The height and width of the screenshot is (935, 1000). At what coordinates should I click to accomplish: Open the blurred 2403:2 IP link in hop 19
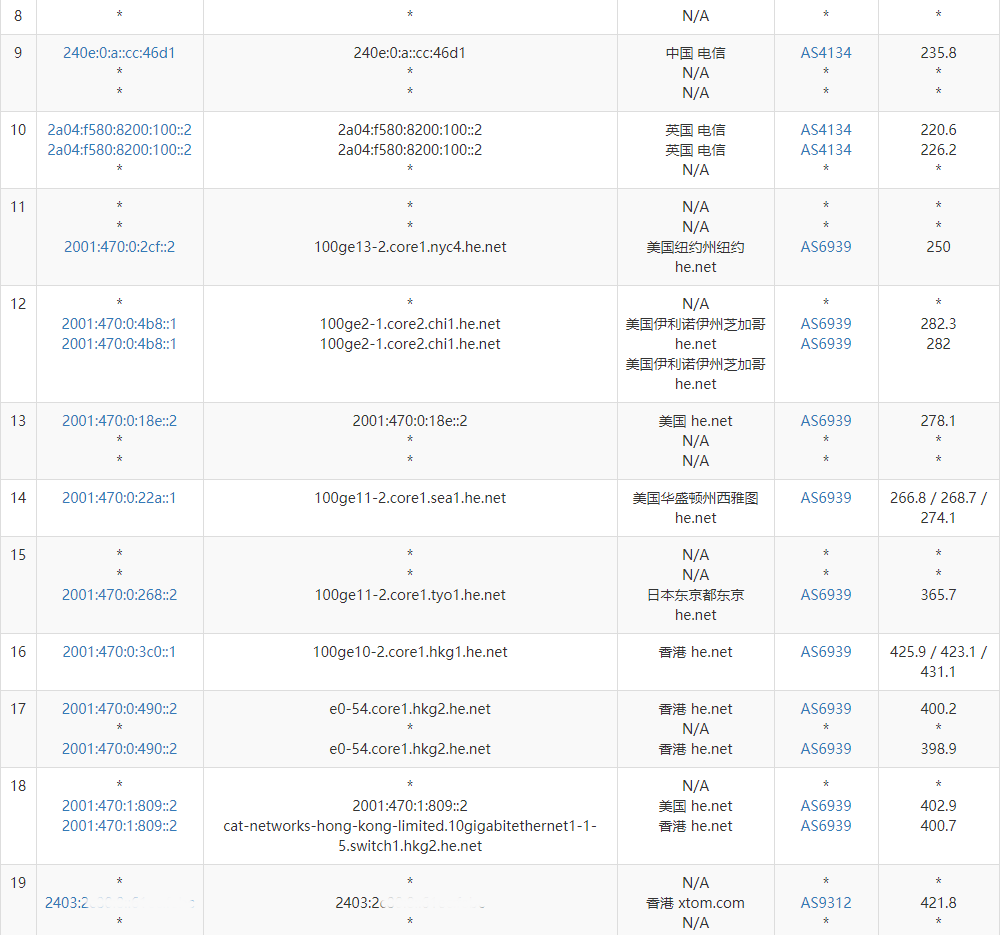pos(119,903)
